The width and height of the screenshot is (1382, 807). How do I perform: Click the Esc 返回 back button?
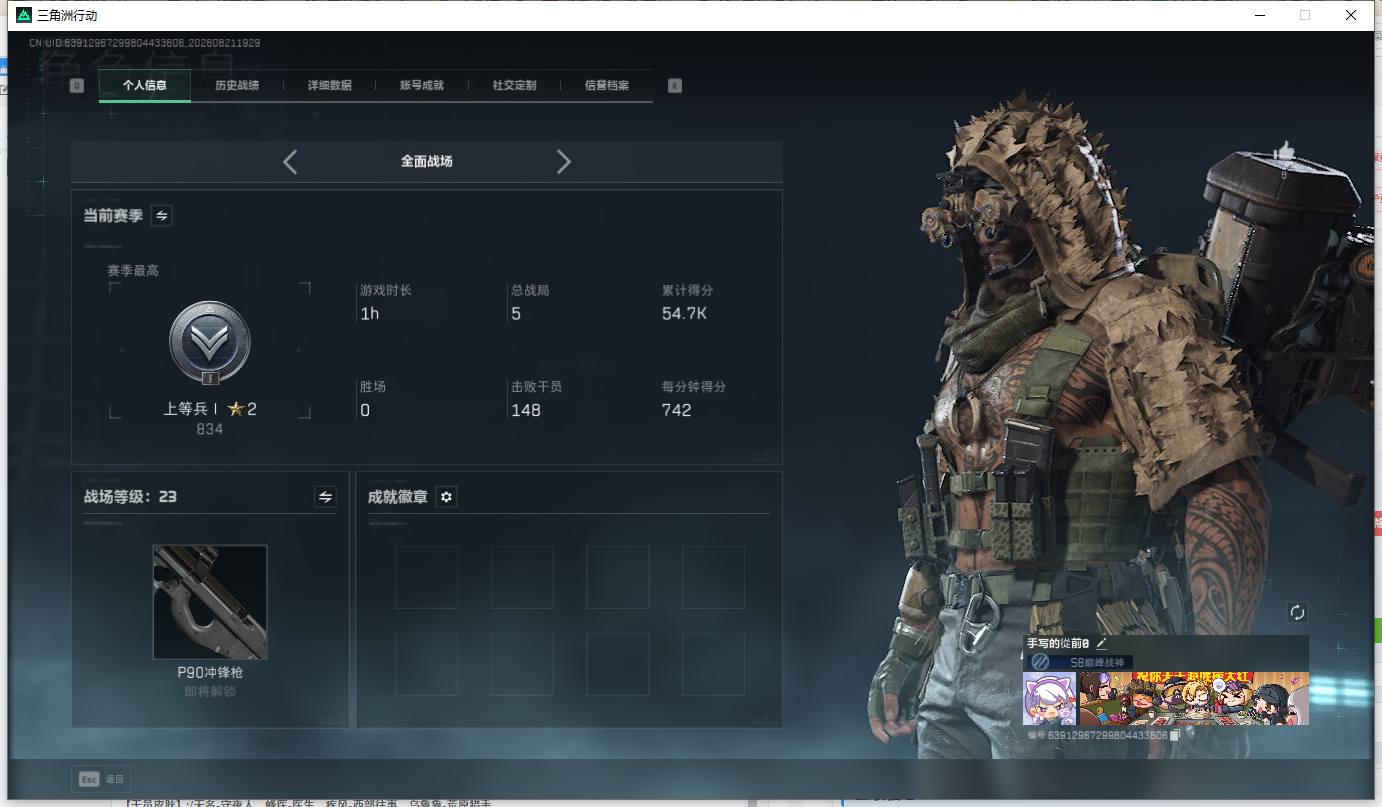[x=102, y=779]
